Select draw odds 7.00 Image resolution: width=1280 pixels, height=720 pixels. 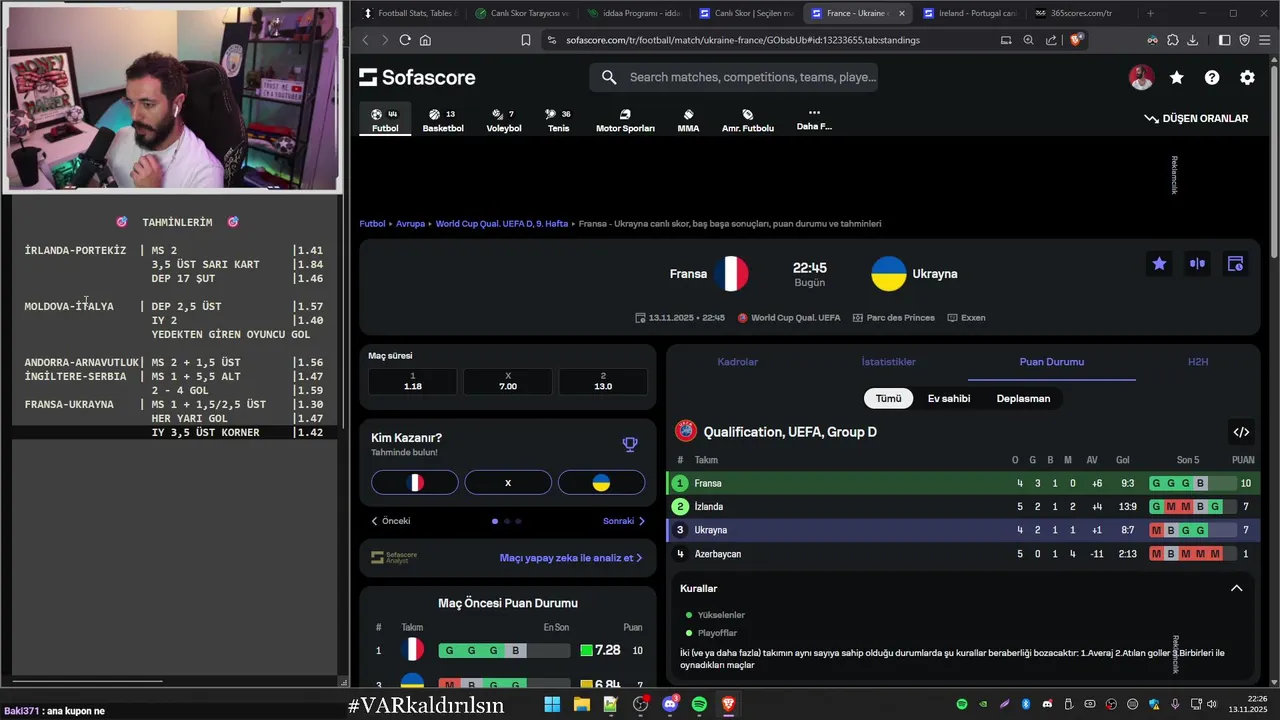[508, 381]
